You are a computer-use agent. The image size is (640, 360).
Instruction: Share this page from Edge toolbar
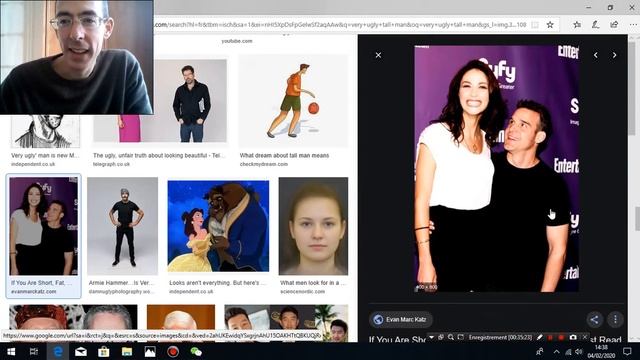tap(614, 24)
